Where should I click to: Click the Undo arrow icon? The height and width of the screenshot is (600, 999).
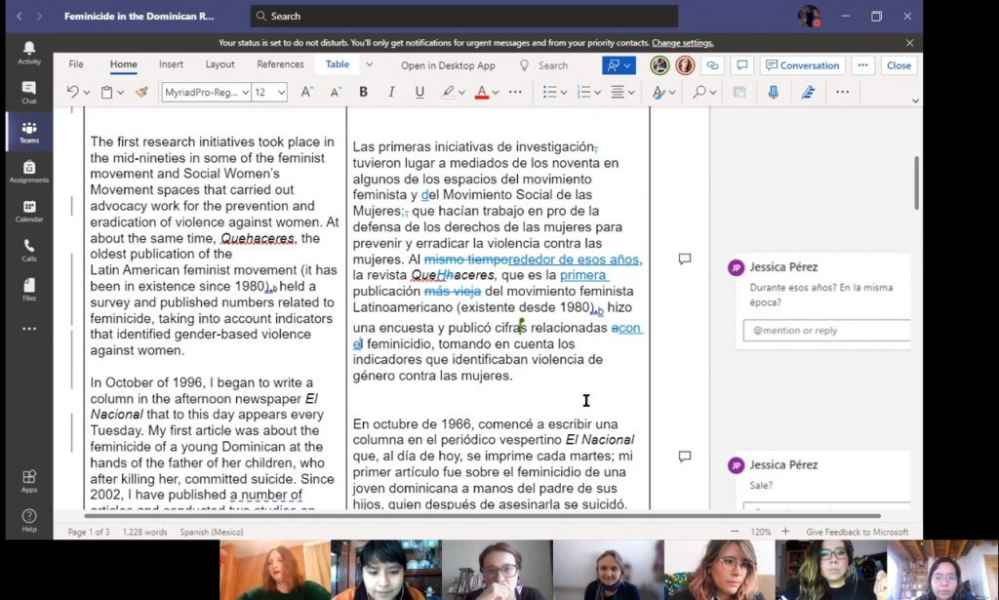point(72,92)
